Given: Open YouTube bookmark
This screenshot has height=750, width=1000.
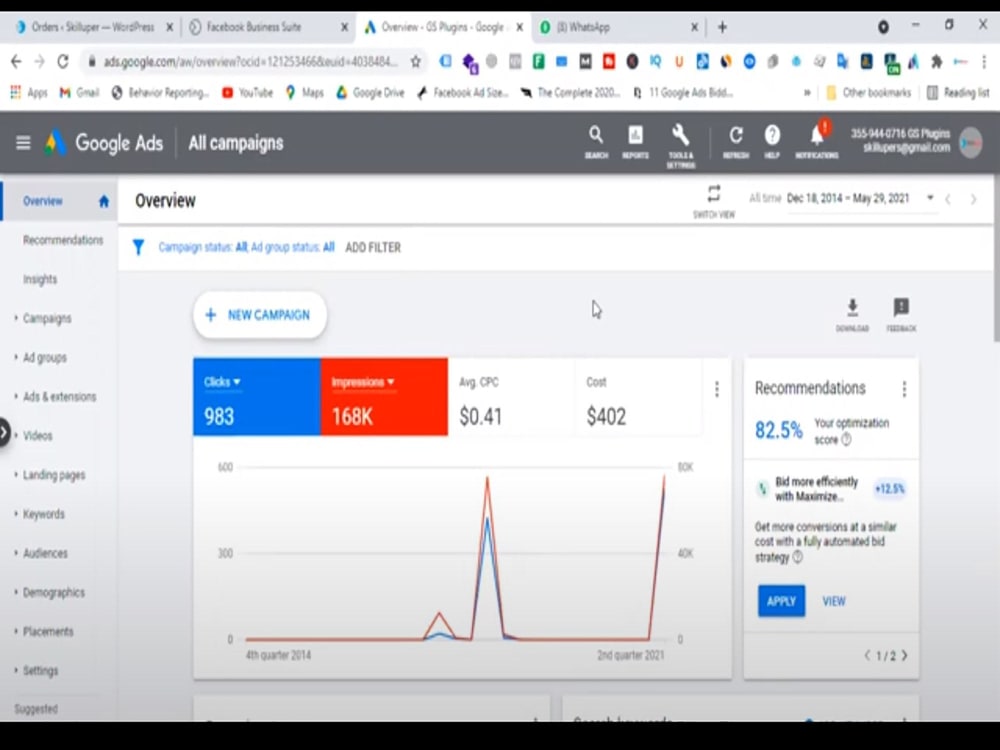Looking at the screenshot, I should [x=247, y=93].
